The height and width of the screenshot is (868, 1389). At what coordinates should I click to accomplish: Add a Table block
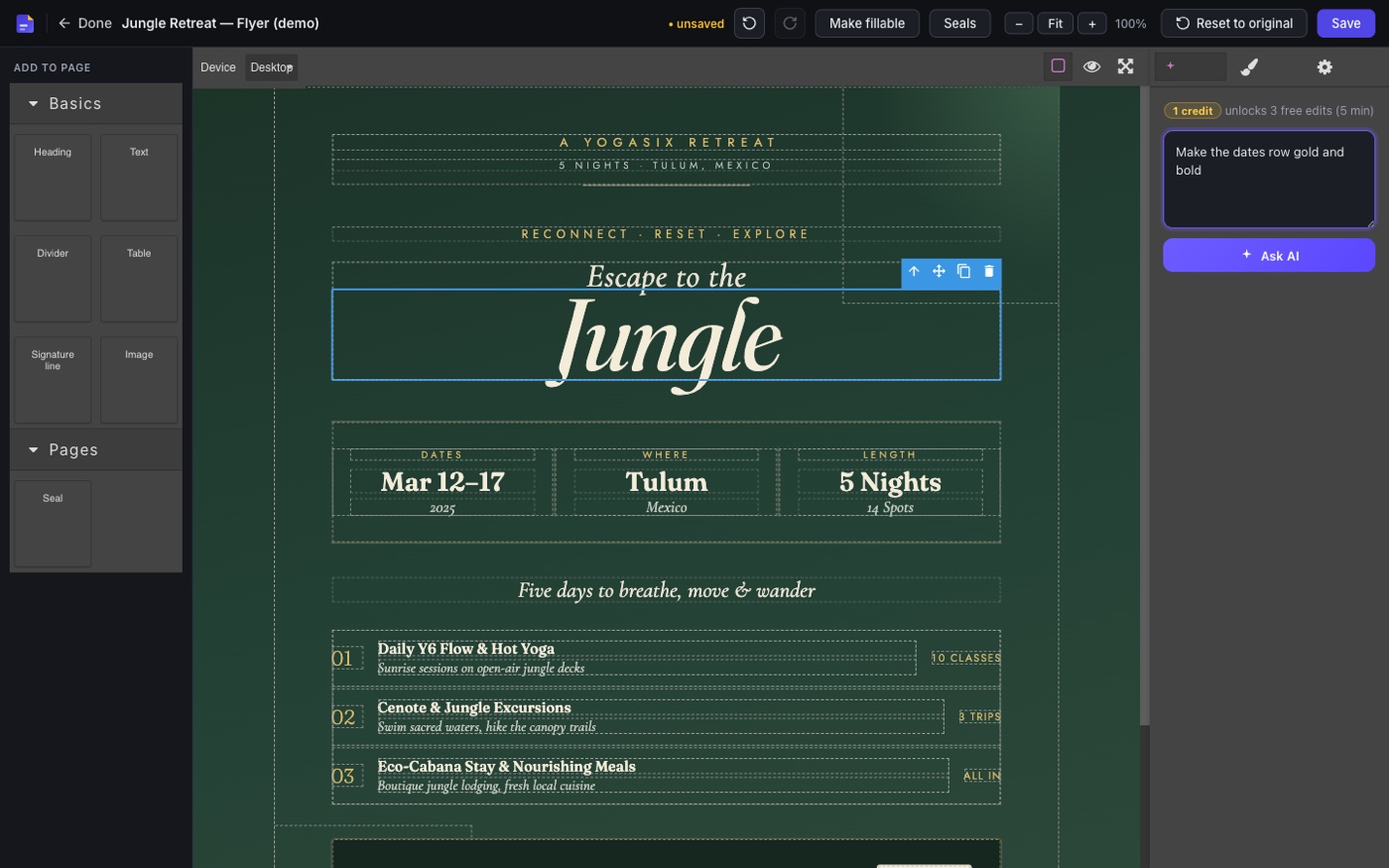point(139,278)
